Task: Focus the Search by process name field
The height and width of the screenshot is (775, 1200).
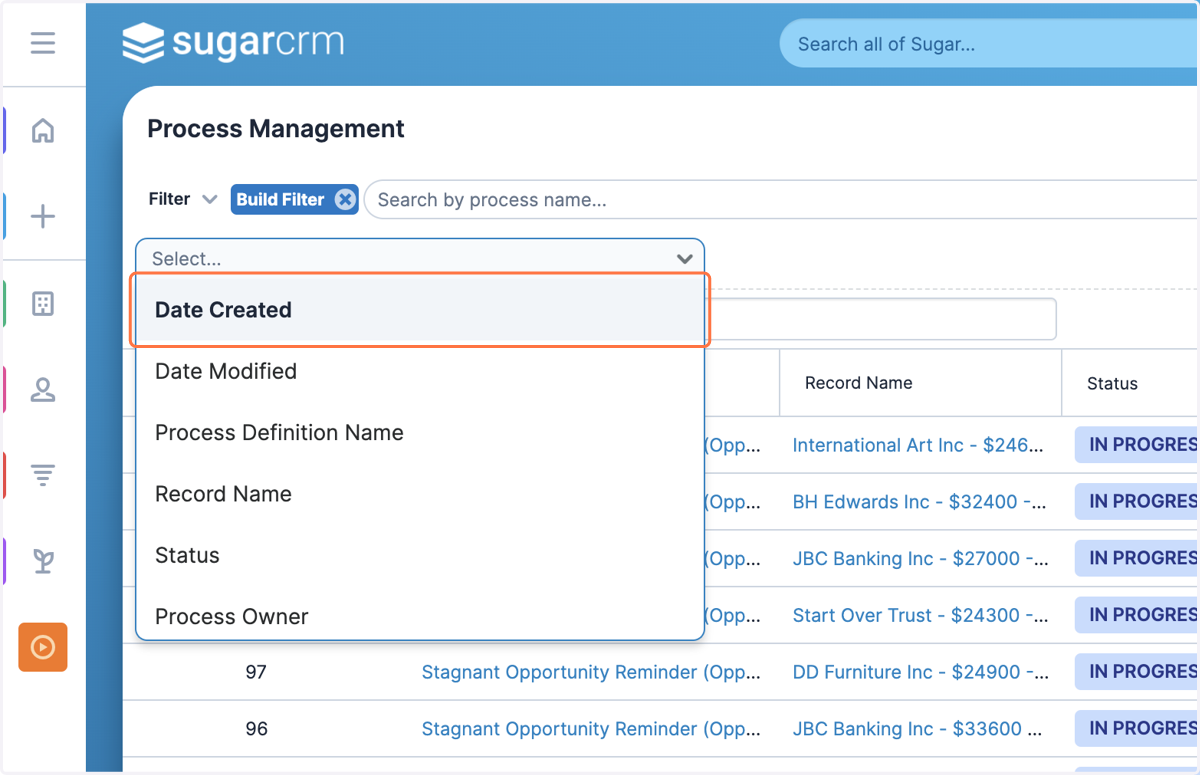Action: click(782, 200)
